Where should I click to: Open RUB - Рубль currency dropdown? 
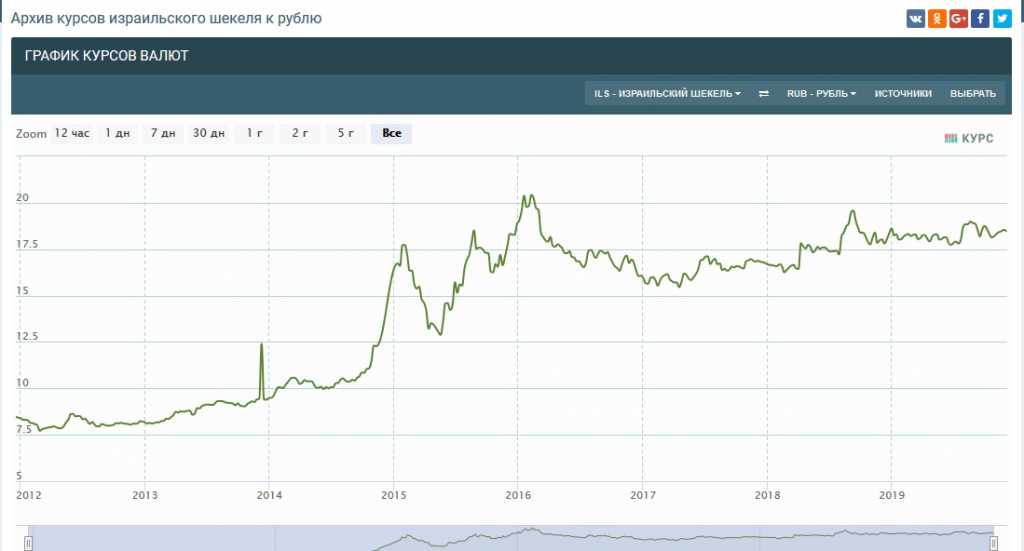(x=821, y=94)
